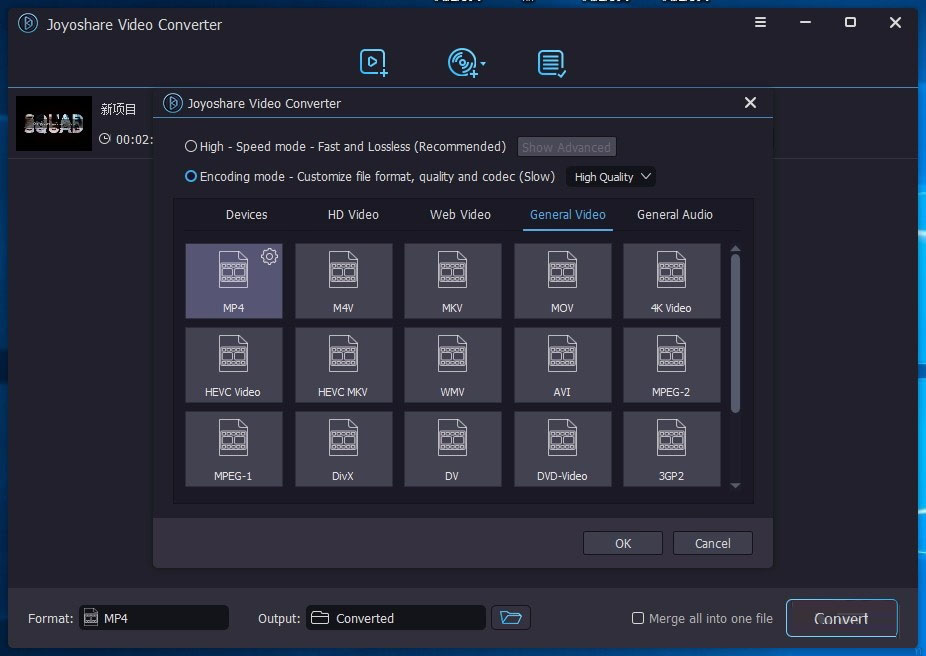Open the High Quality dropdown

[x=610, y=177]
